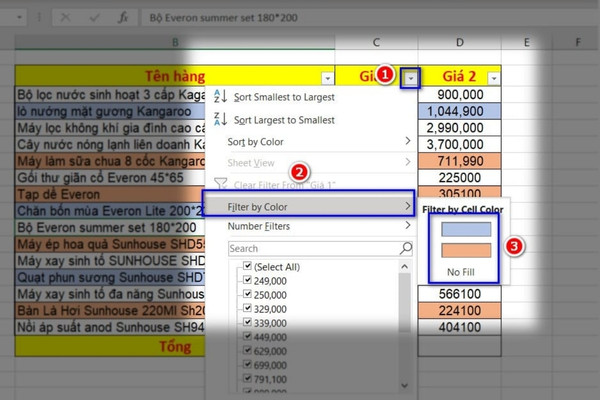Viewport: 600px width, 400px height.
Task: Expand Sheet View submenu arrow
Action: tap(408, 162)
